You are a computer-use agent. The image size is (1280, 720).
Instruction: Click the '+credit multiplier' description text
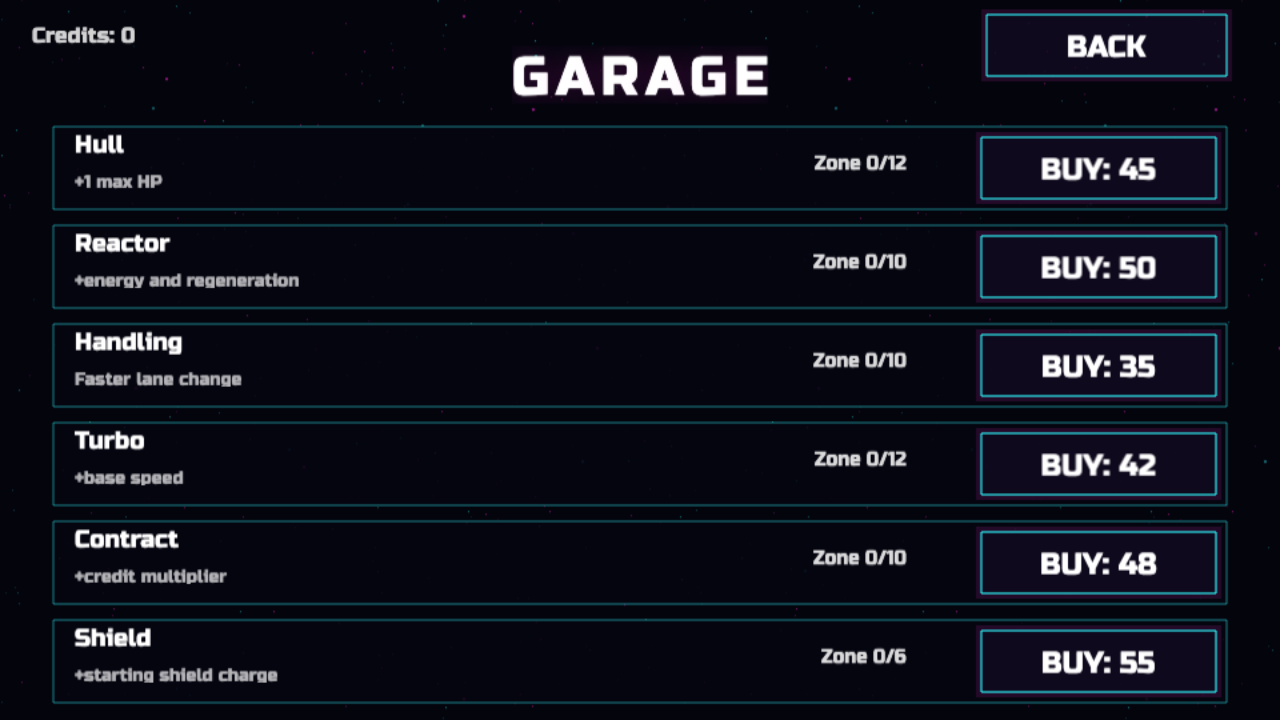150,576
